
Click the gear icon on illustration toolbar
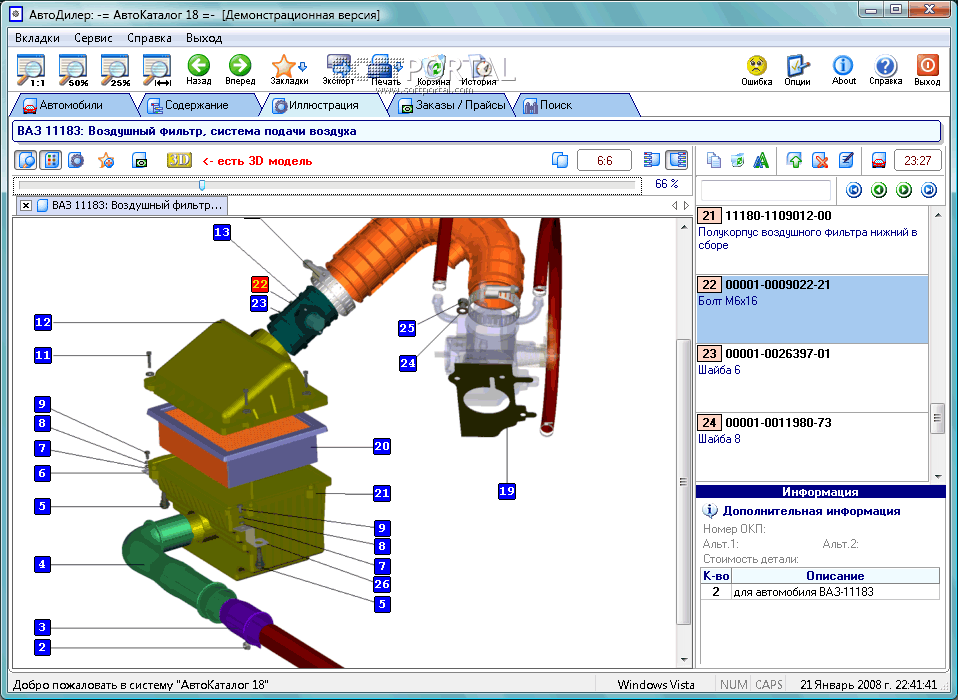point(76,161)
